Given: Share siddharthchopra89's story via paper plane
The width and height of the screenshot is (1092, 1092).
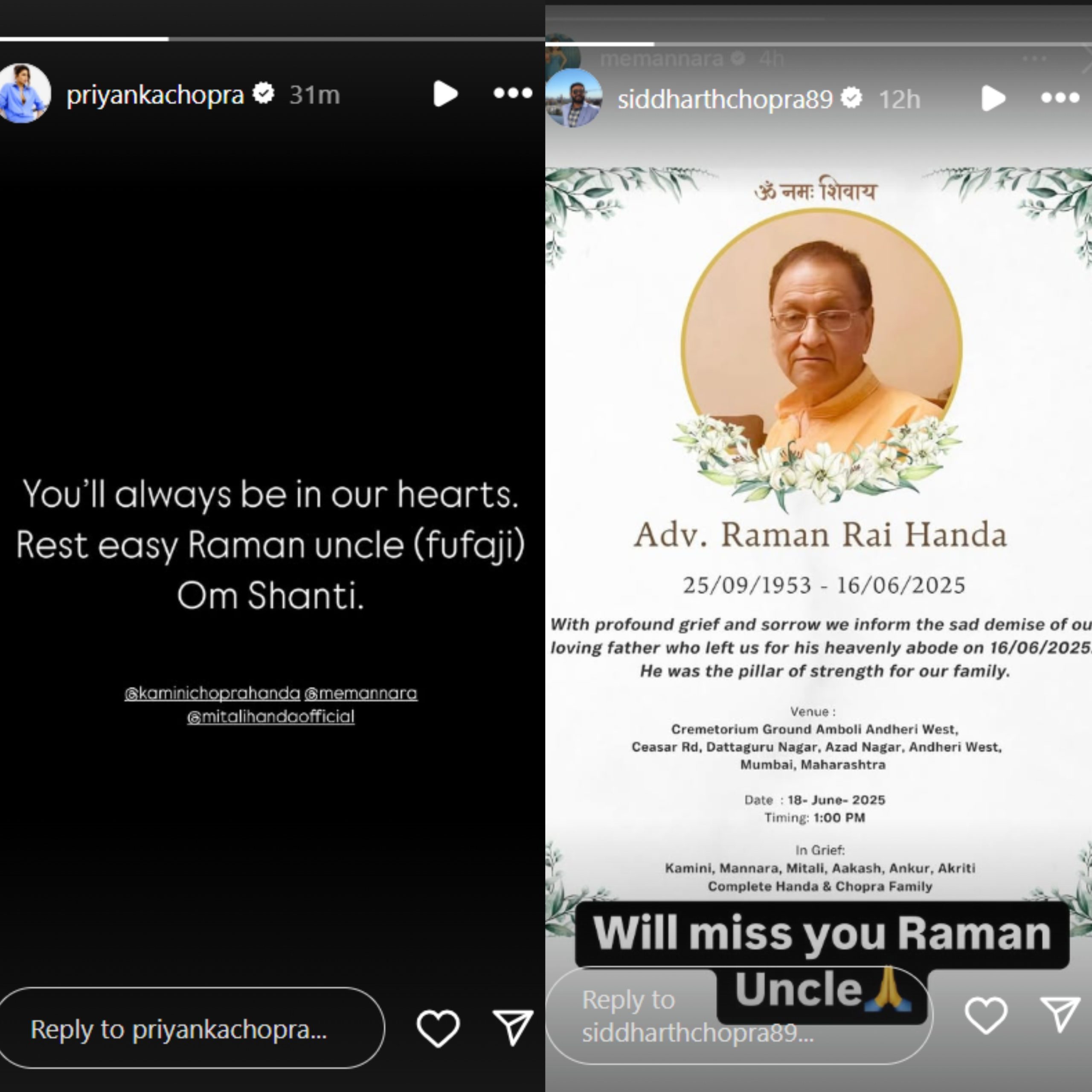Looking at the screenshot, I should click(x=1060, y=1014).
